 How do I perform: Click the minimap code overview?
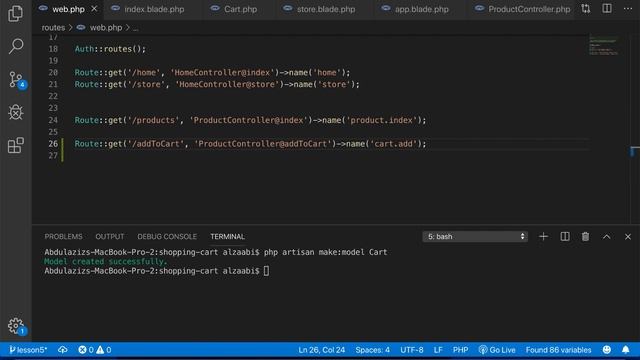[x=604, y=46]
